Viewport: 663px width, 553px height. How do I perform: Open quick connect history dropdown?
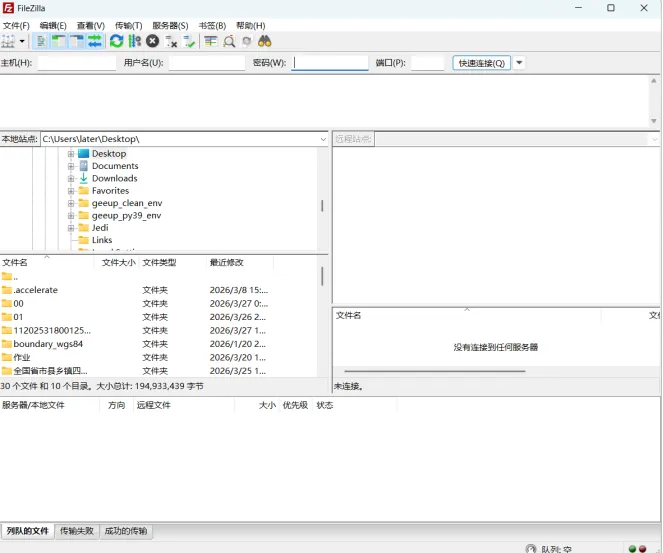coord(519,63)
